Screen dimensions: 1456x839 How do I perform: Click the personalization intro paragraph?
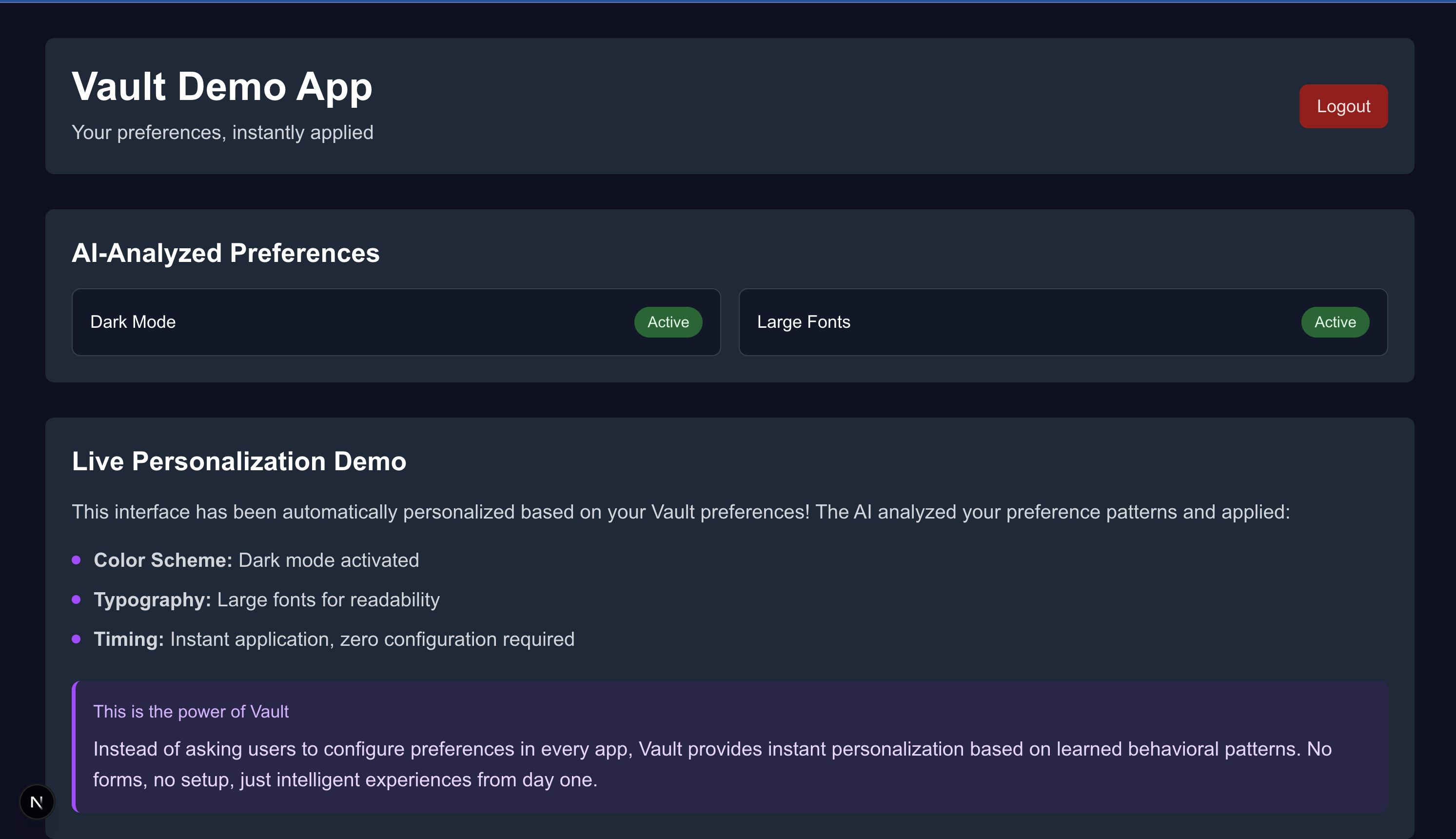[x=680, y=512]
